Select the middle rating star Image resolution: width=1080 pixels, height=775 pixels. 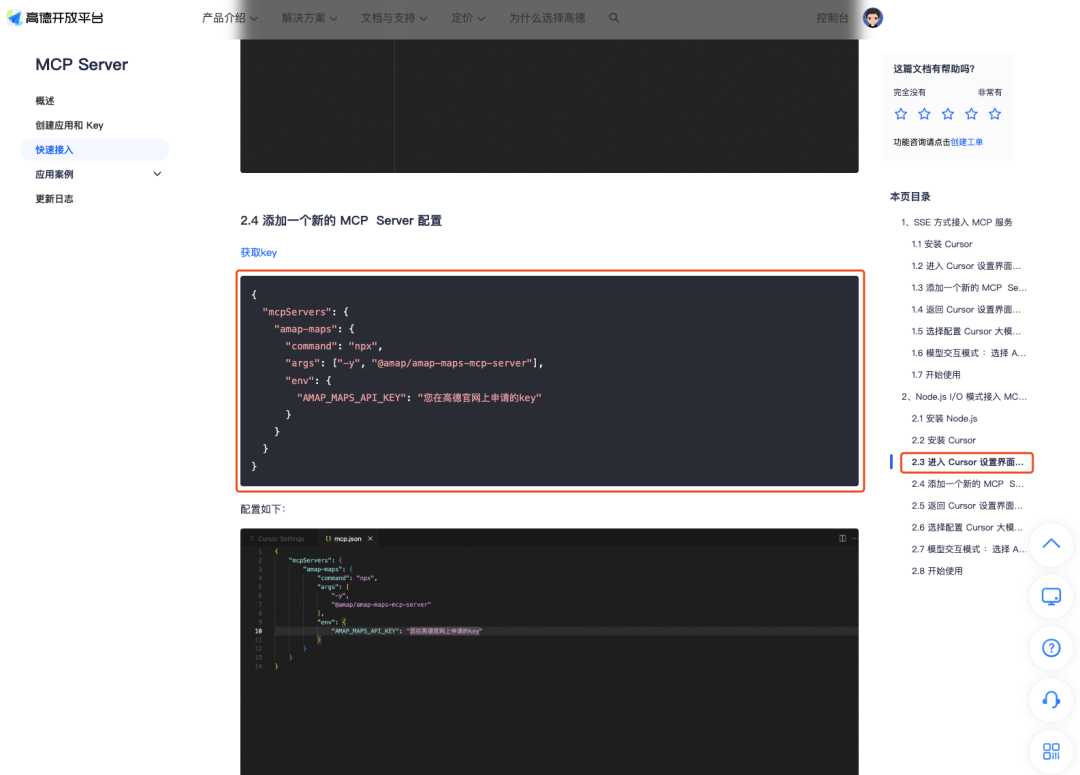(x=947, y=114)
